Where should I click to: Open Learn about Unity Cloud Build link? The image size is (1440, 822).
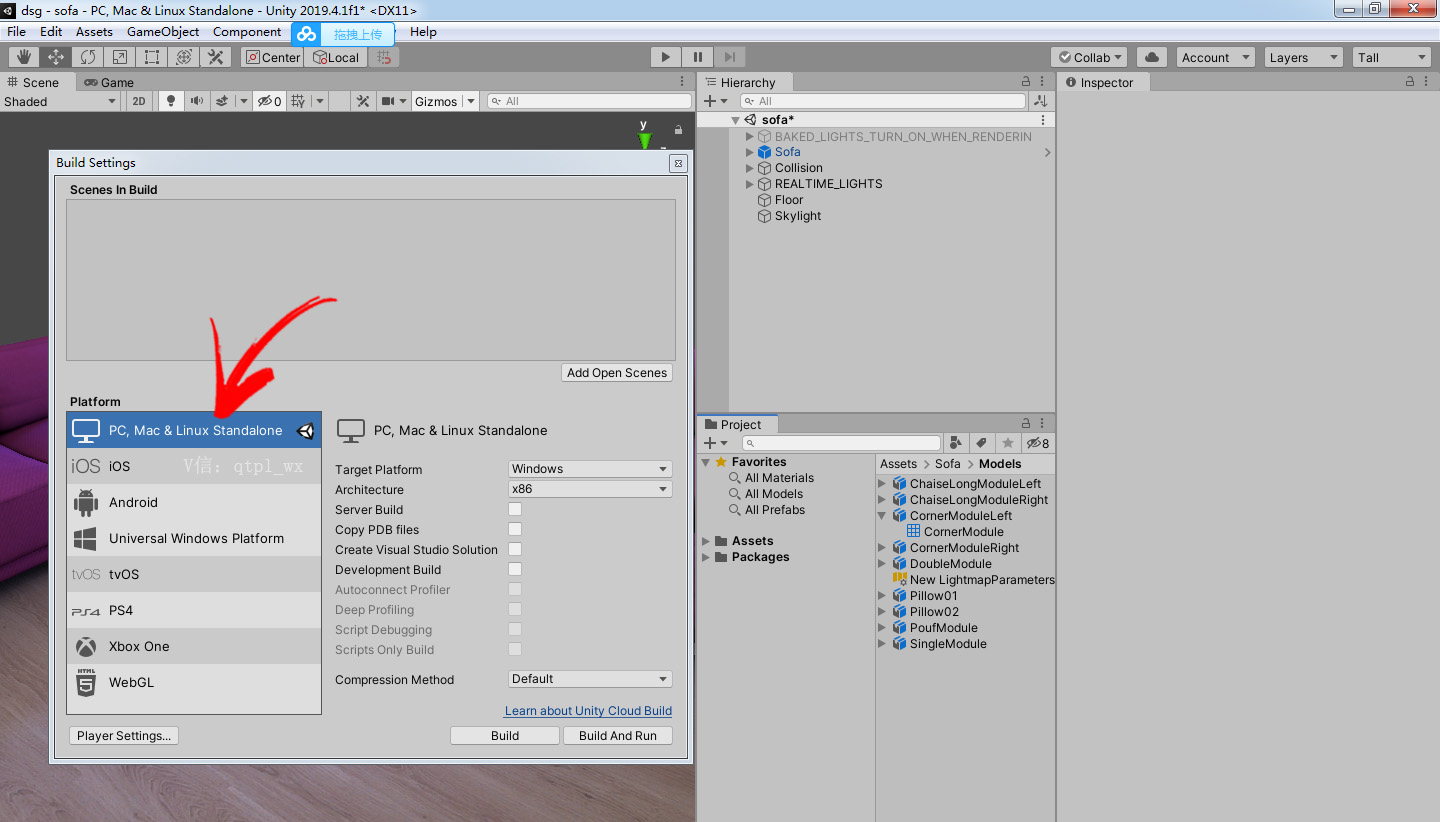pos(588,711)
